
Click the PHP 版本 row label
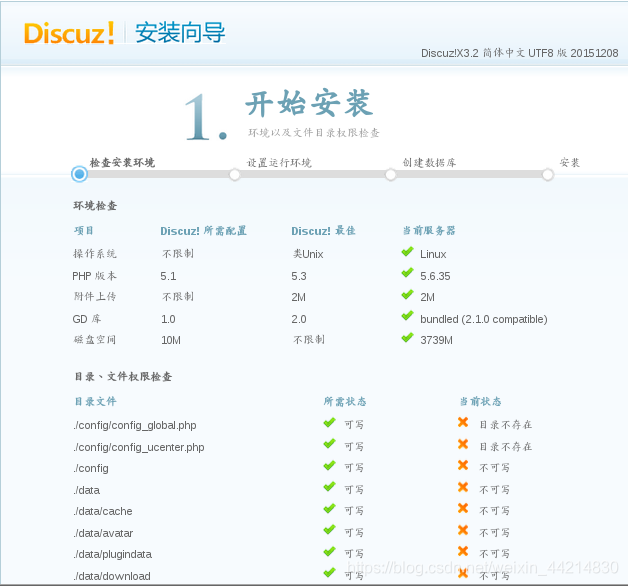click(x=94, y=276)
